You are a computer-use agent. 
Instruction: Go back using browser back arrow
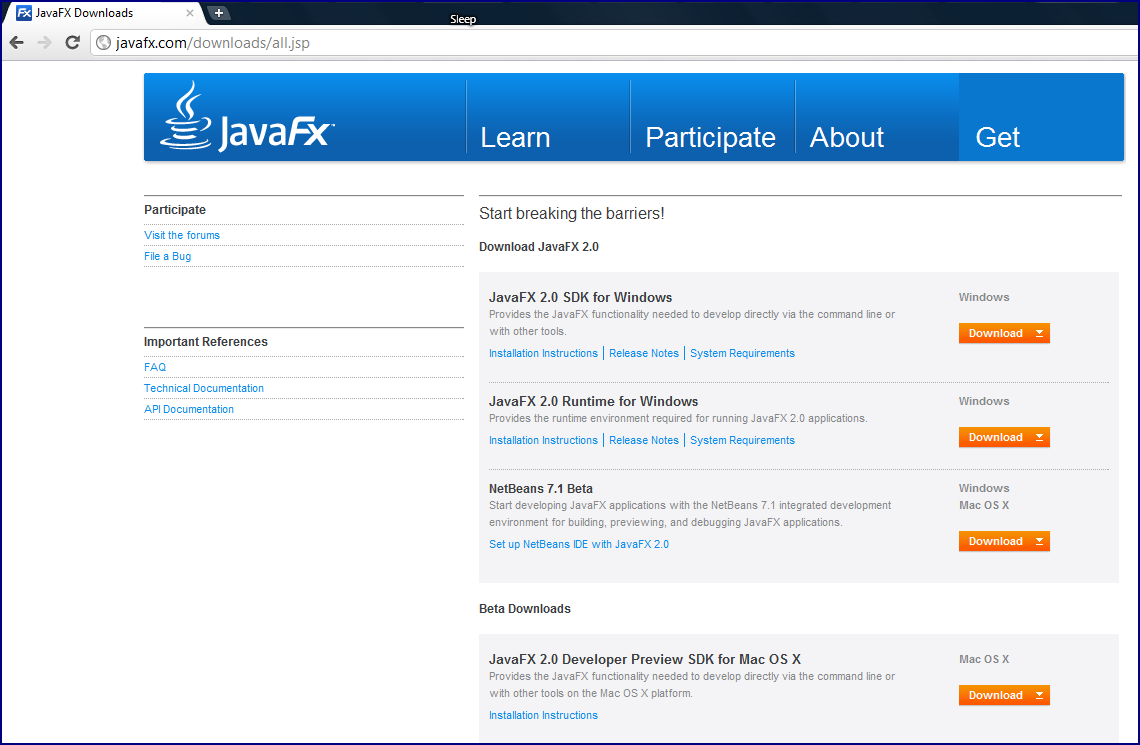click(x=17, y=43)
